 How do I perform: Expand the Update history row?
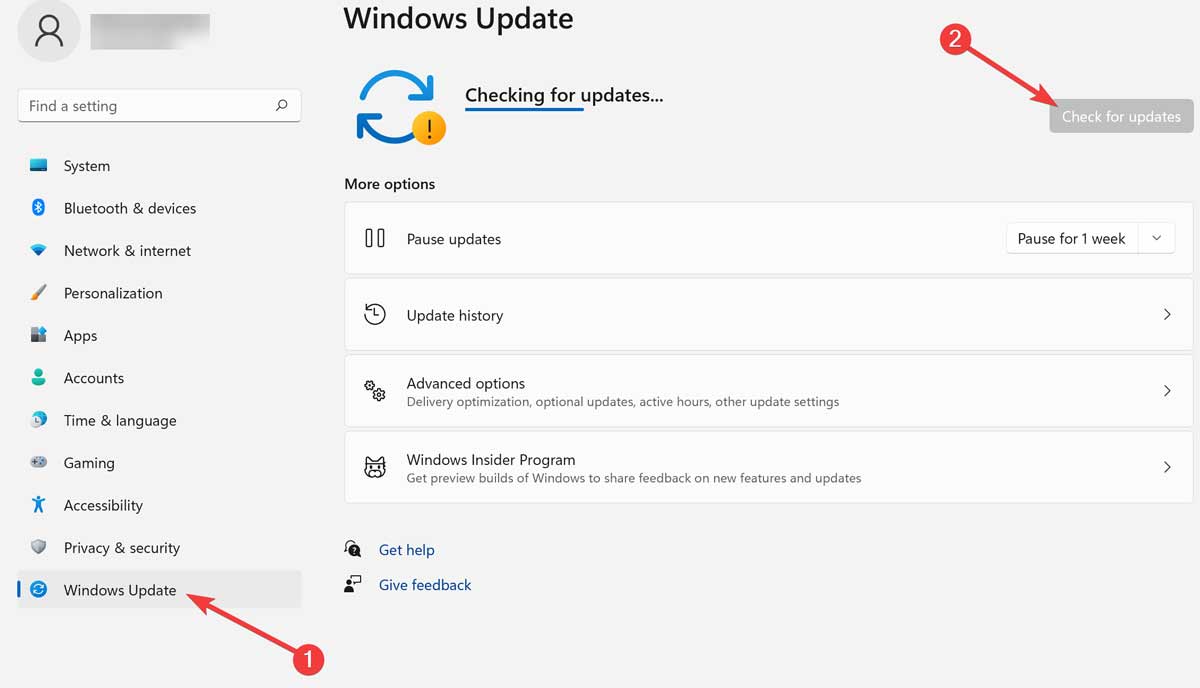(1167, 314)
